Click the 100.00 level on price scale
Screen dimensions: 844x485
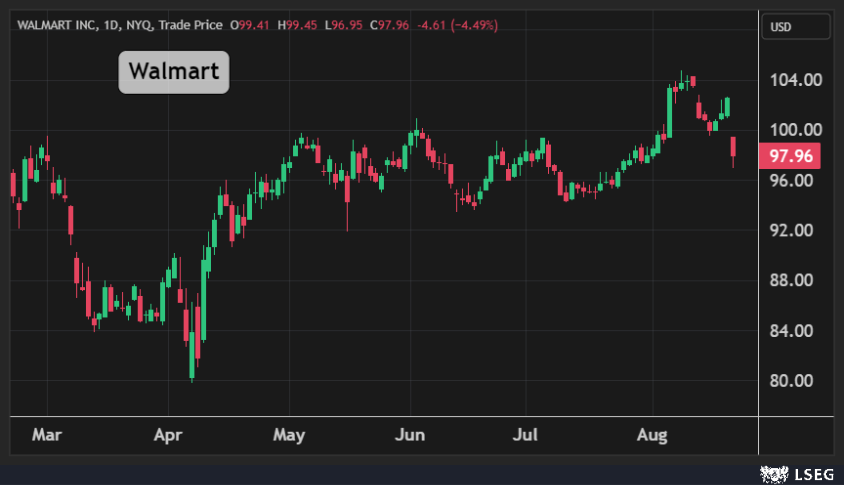pyautogui.click(x=792, y=130)
